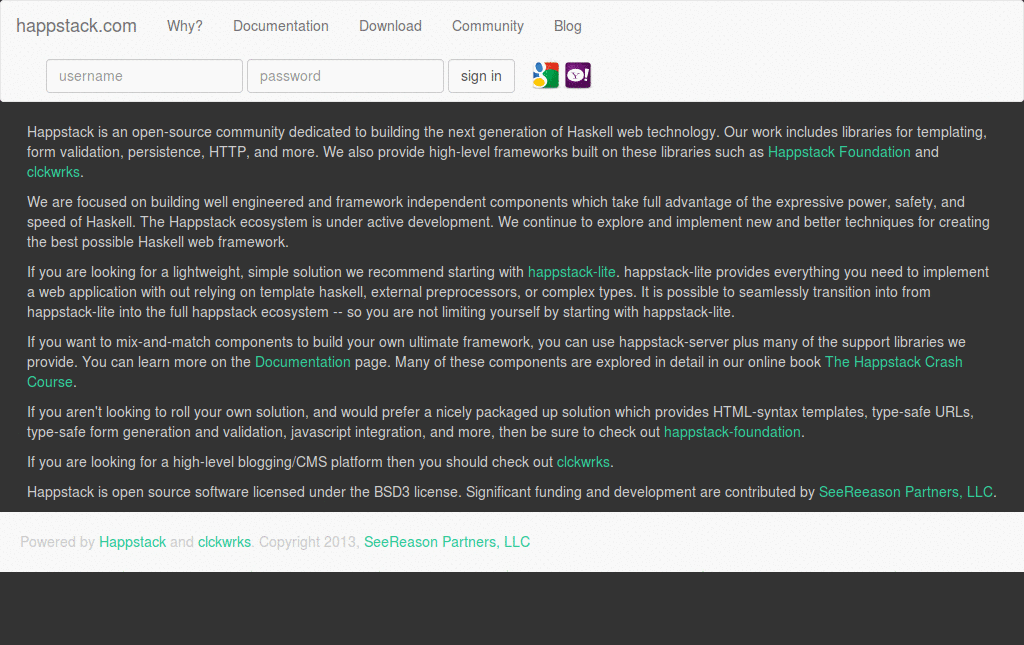The height and width of the screenshot is (645, 1024).
Task: Open clckwrks link in blogging/CMS sentence
Action: click(x=583, y=462)
